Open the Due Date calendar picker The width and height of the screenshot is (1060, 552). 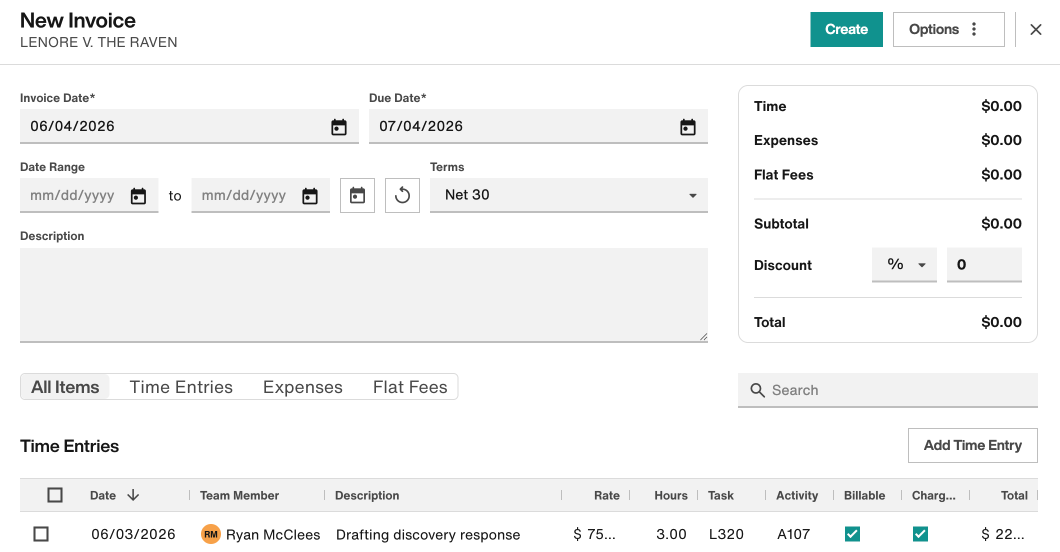pyautogui.click(x=688, y=127)
